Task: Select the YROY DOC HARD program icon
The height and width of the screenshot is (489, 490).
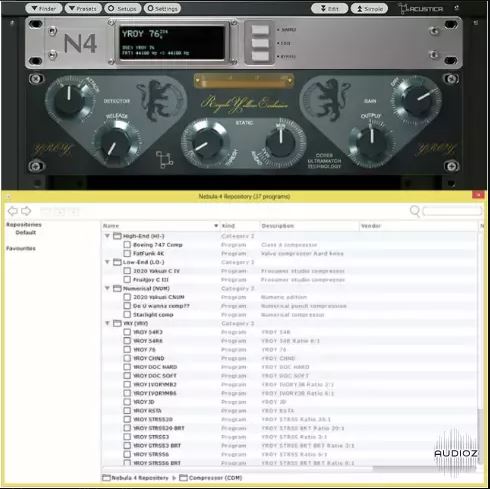Action: tap(127, 367)
